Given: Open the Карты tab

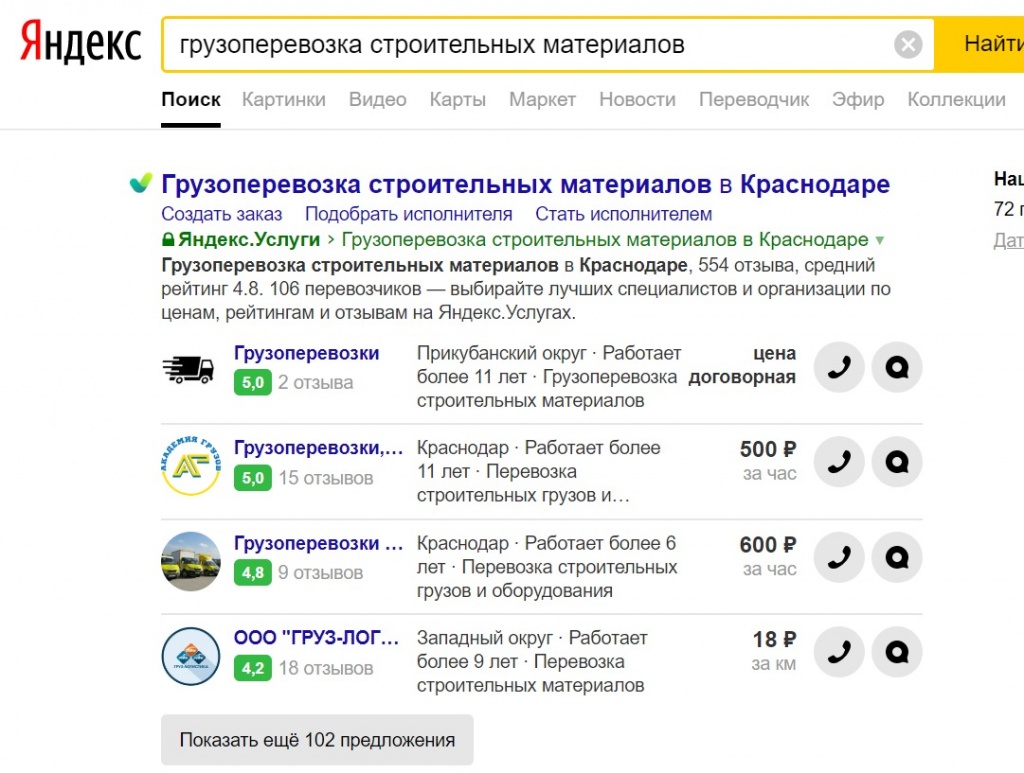Looking at the screenshot, I should 457,99.
